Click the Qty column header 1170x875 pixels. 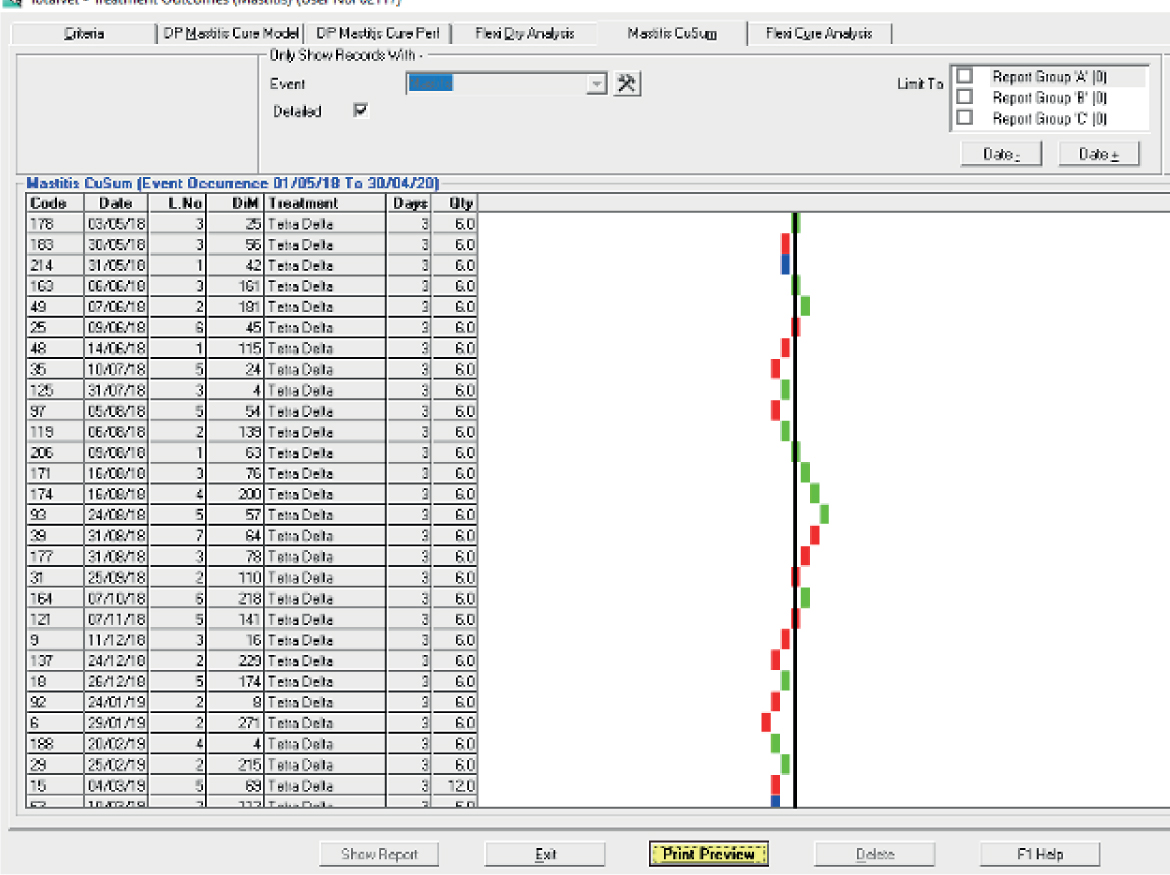point(454,203)
